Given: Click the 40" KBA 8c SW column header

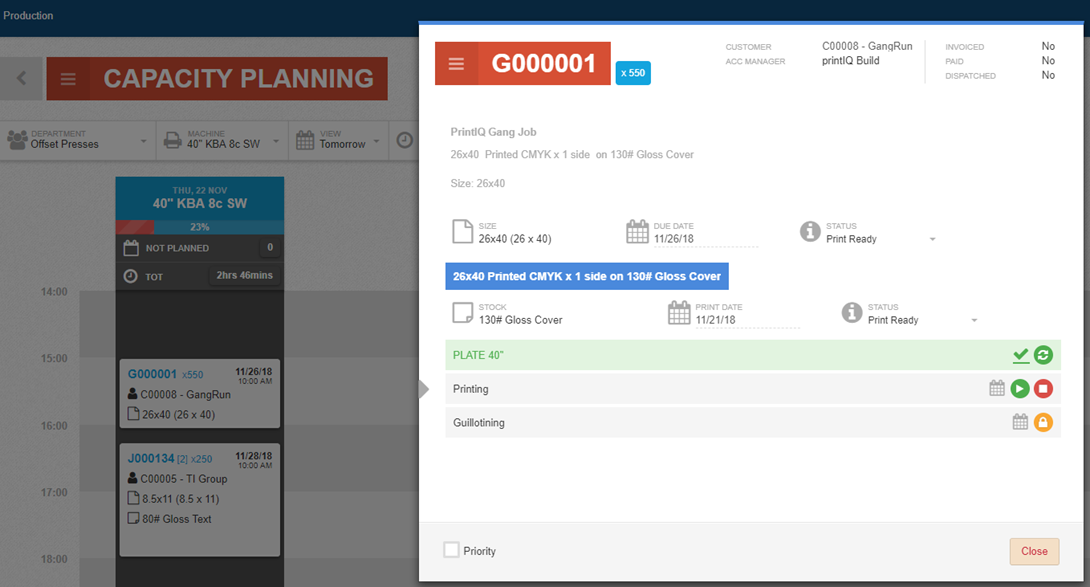Looking at the screenshot, I should [x=200, y=198].
